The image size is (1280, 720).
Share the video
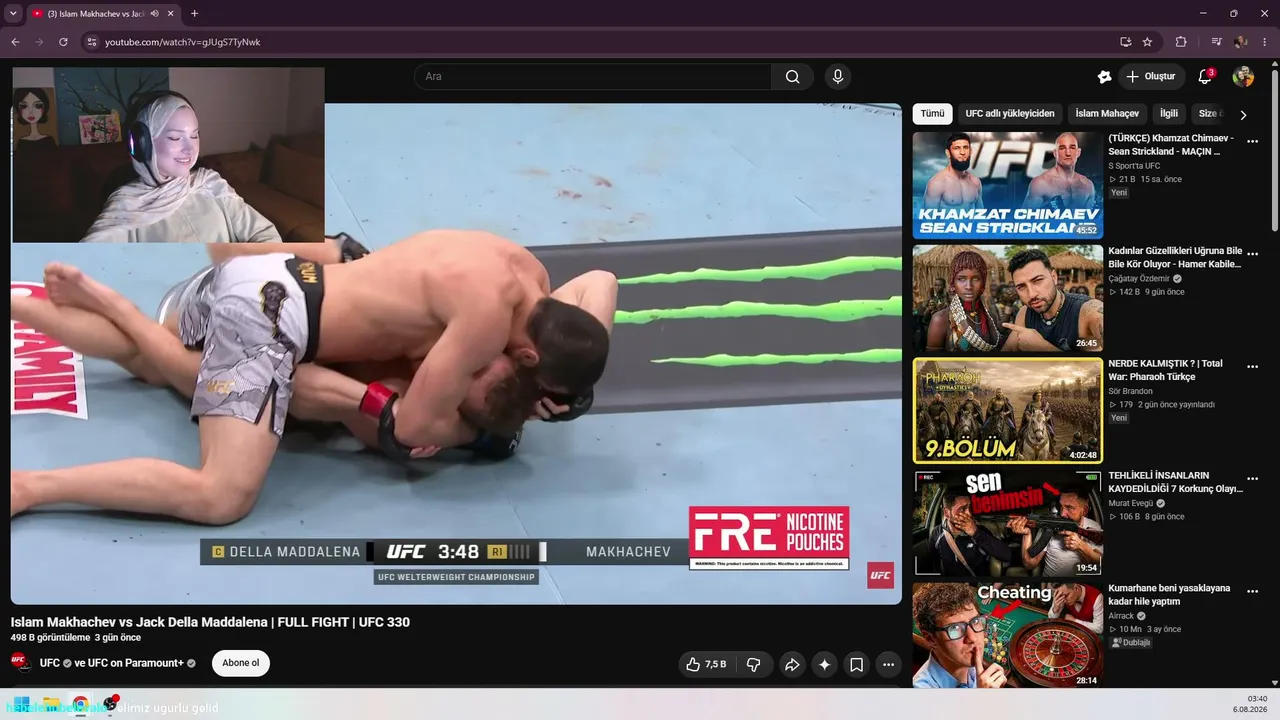click(792, 664)
